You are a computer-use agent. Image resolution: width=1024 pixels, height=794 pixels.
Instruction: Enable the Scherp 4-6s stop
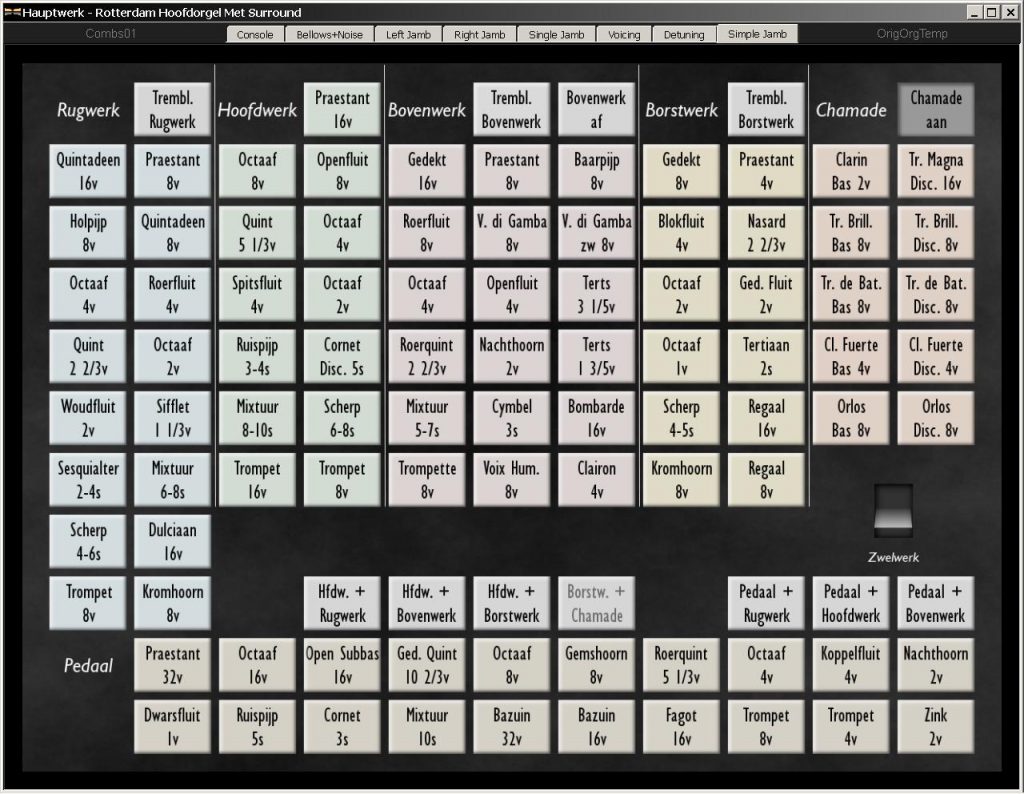pos(88,541)
